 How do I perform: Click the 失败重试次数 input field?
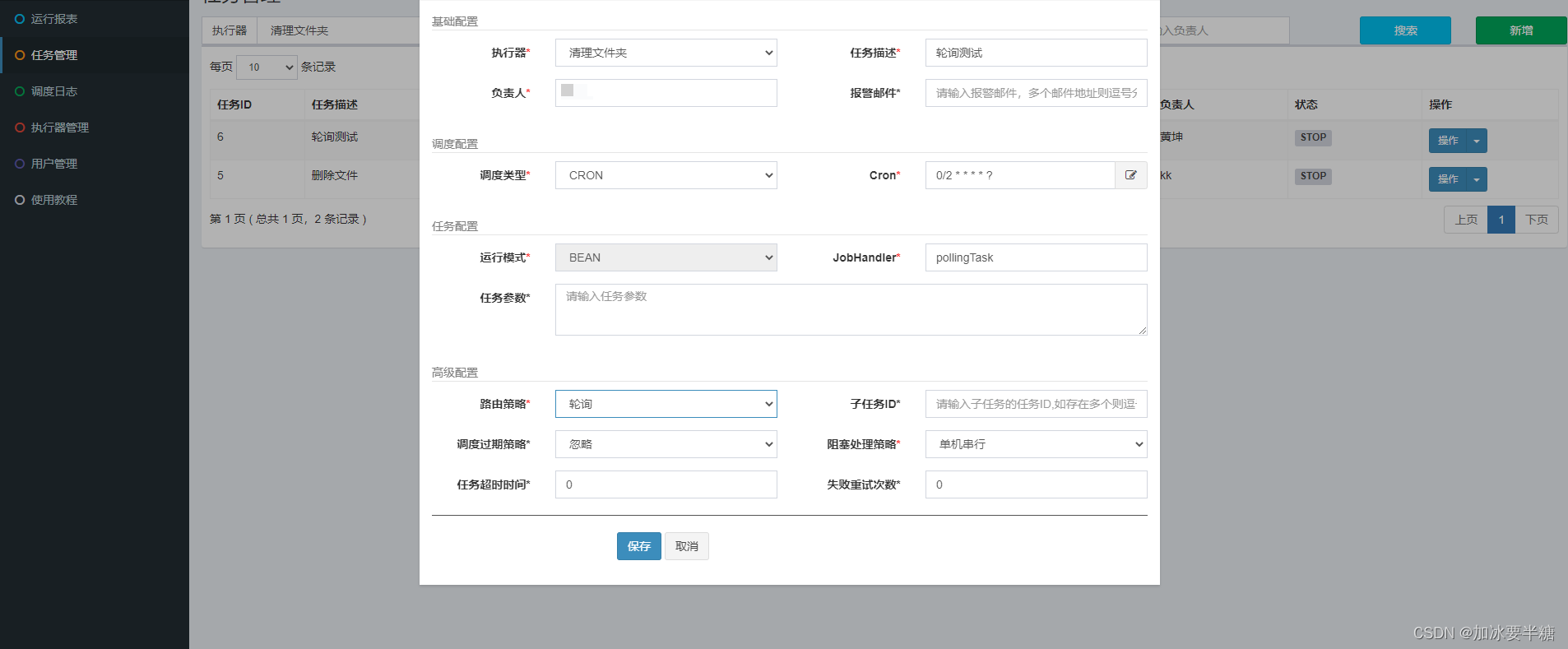[1037, 484]
